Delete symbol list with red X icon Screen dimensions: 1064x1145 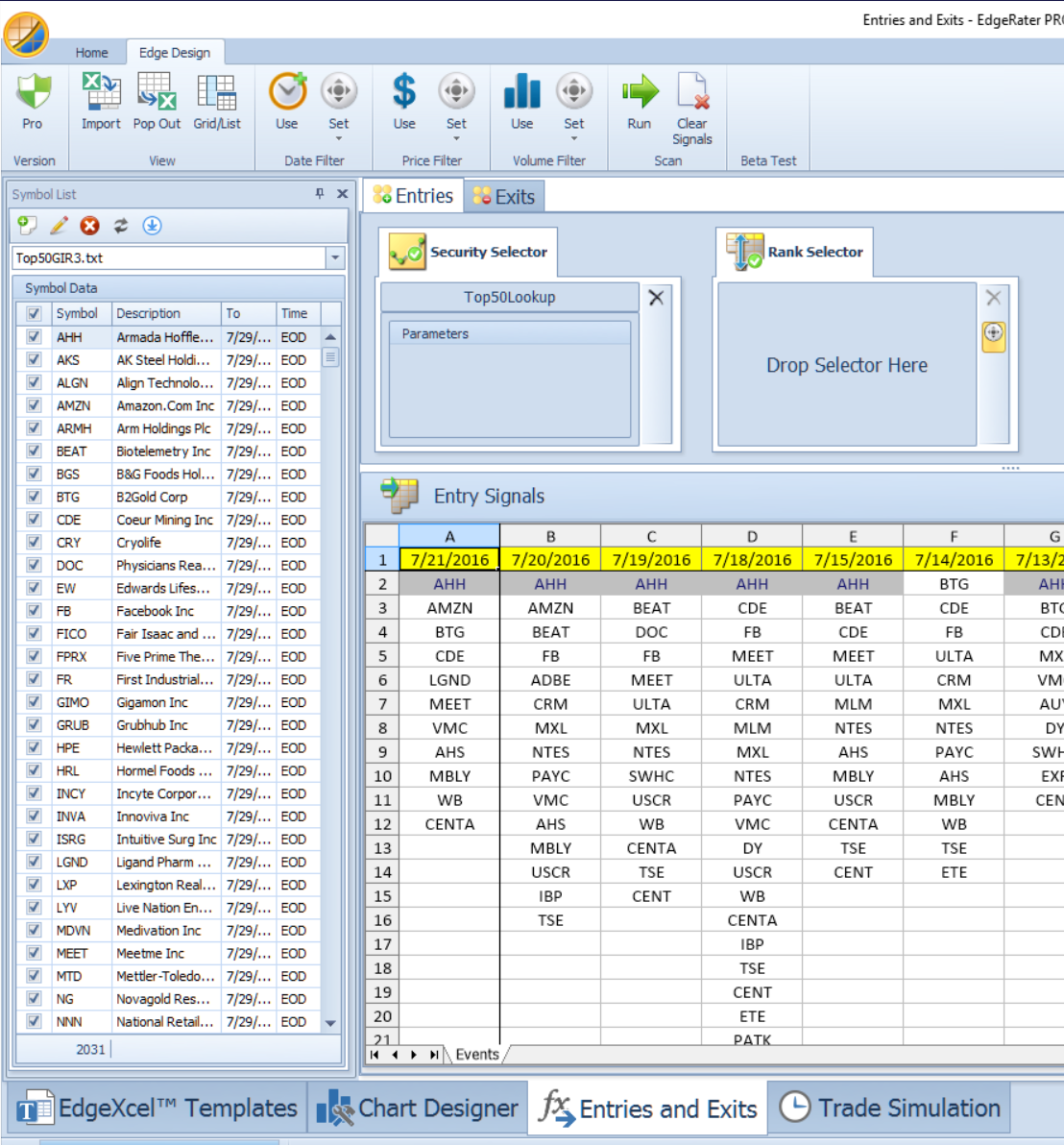89,226
